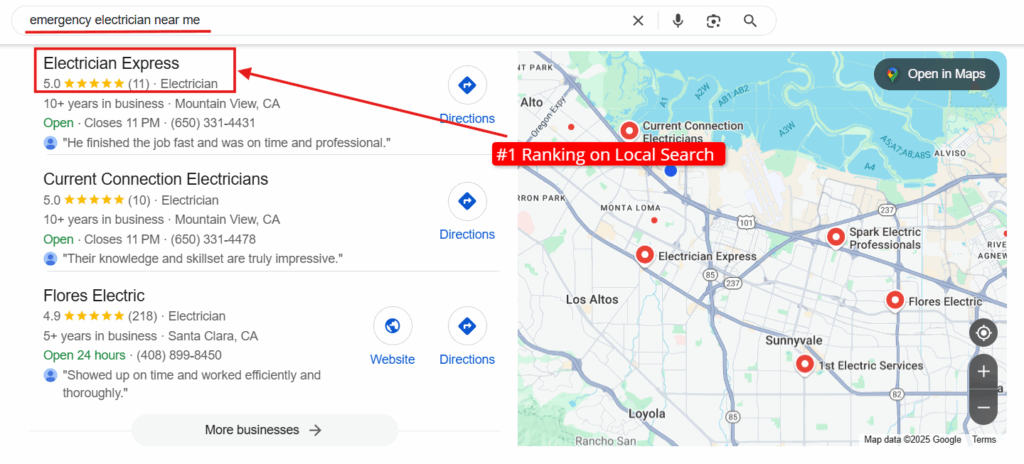1024x464 pixels.
Task: Select the '5+ years in business · Santa Clara, CA' line
Action: (x=150, y=336)
